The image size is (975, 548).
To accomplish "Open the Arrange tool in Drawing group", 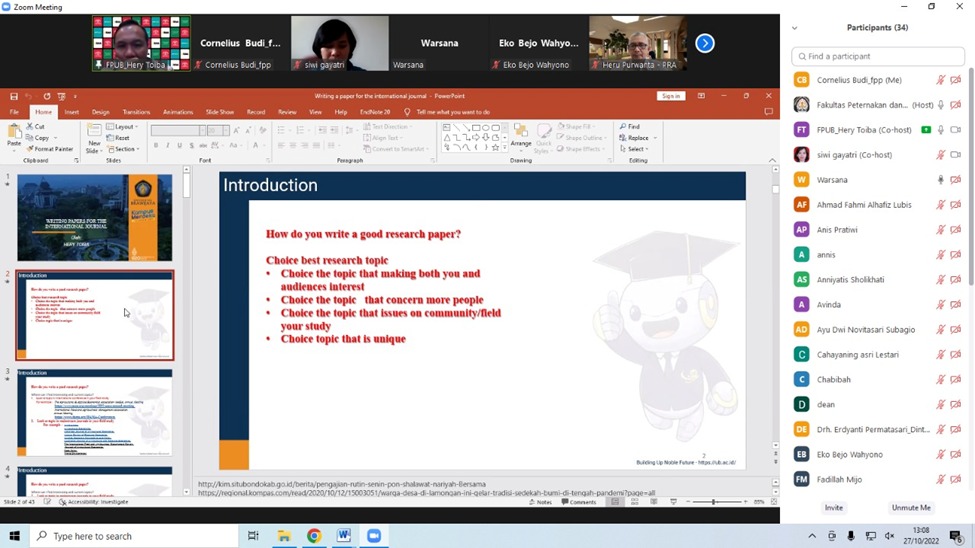I will [x=521, y=138].
